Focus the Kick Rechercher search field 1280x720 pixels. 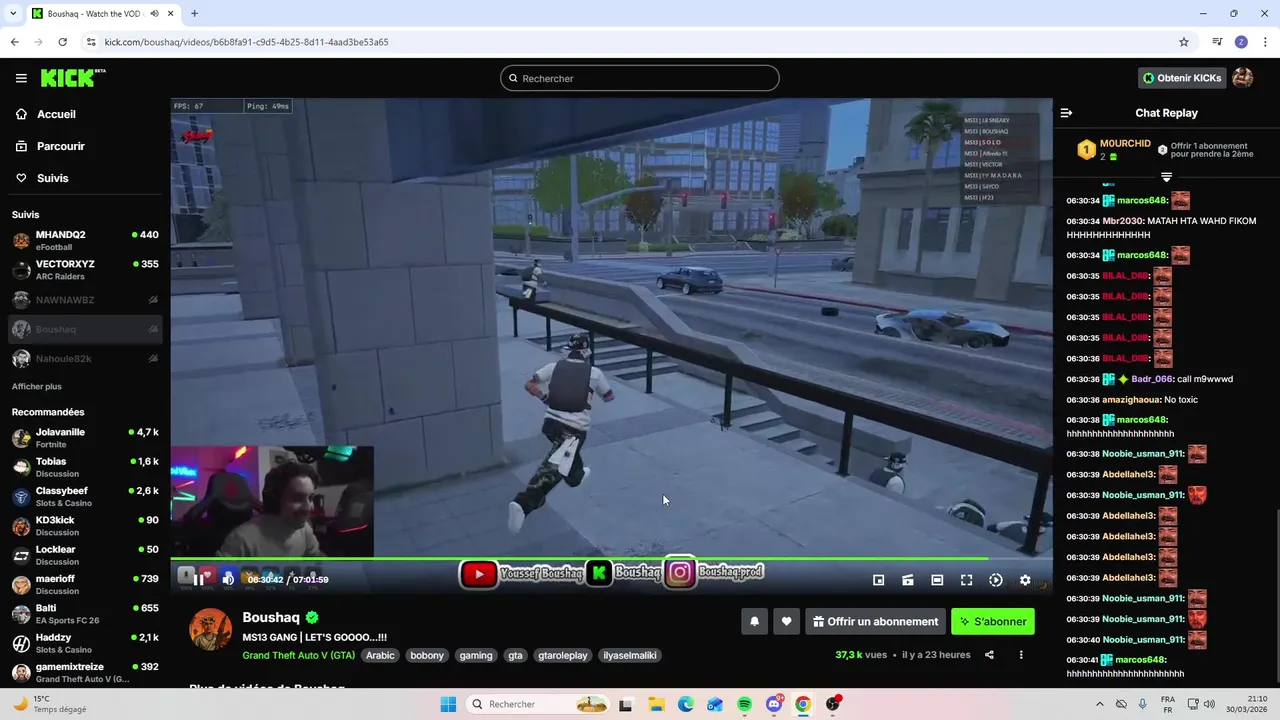640,78
